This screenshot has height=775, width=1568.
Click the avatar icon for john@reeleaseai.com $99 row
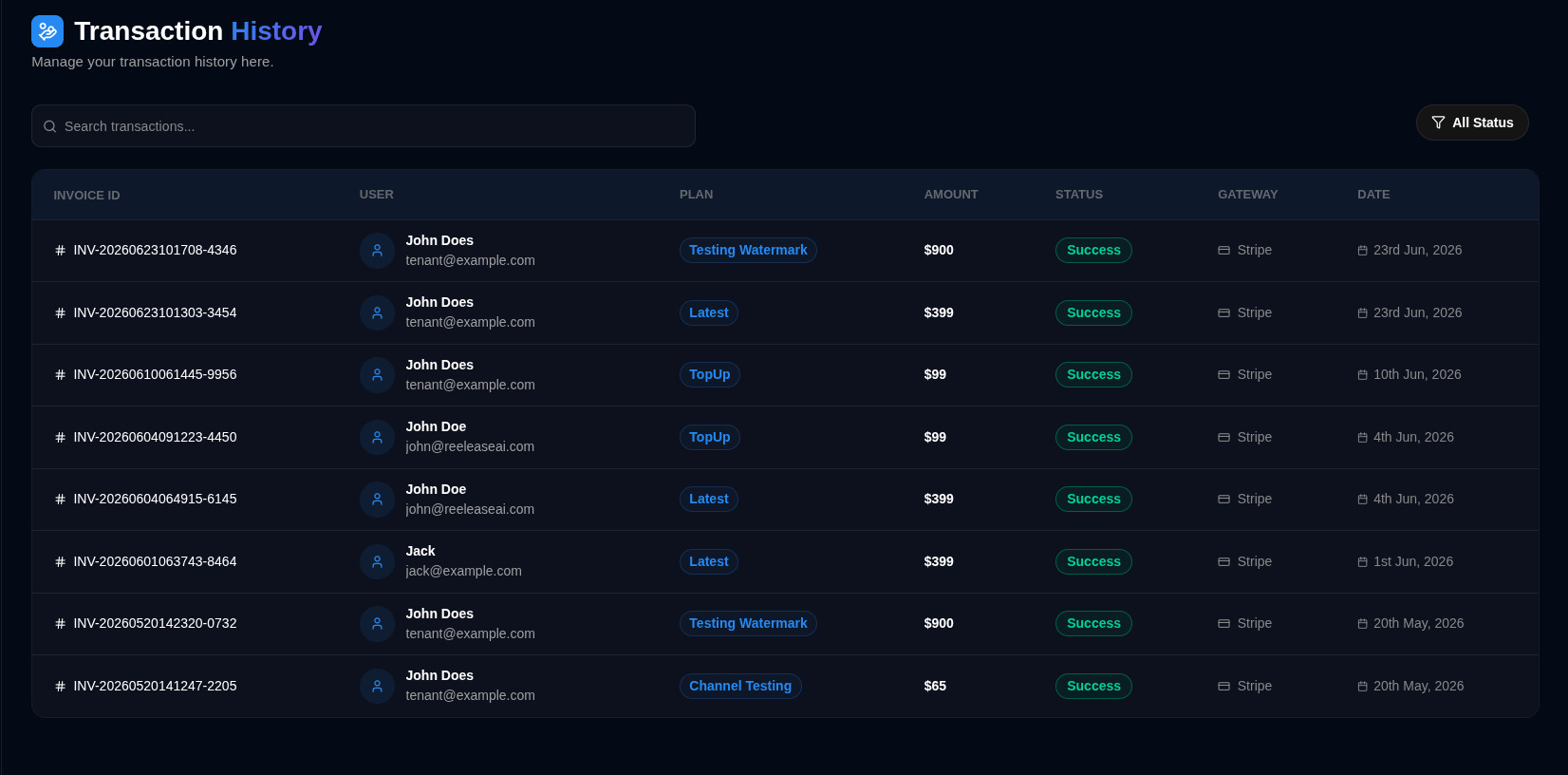point(377,437)
